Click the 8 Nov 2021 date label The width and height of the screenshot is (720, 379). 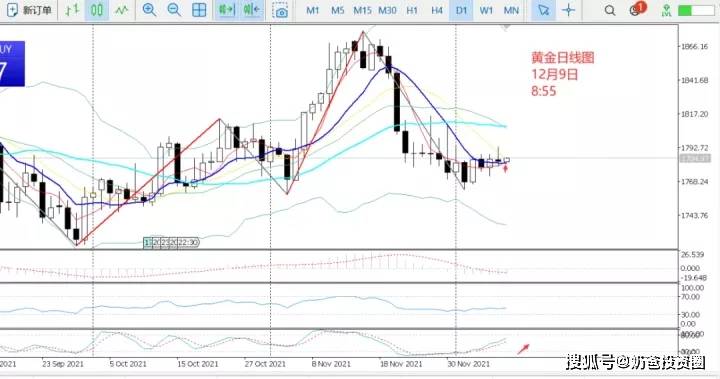pos(331,364)
